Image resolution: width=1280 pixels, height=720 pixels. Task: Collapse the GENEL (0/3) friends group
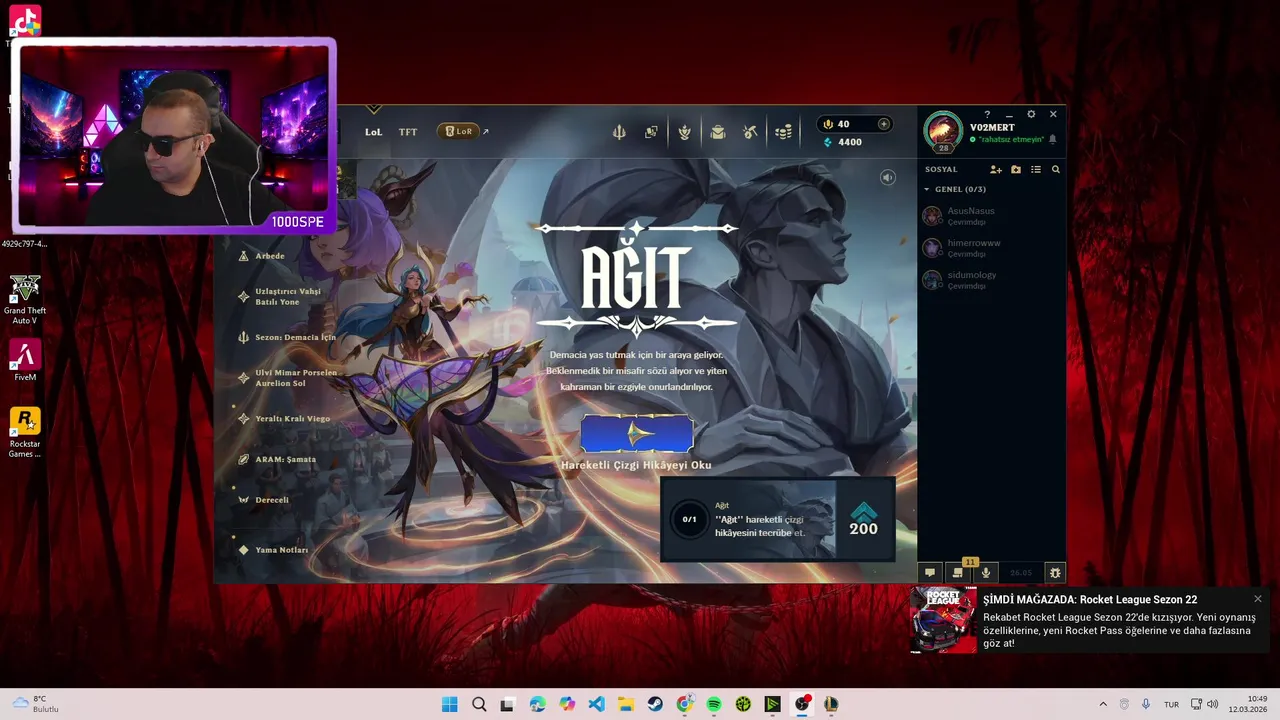pos(955,189)
